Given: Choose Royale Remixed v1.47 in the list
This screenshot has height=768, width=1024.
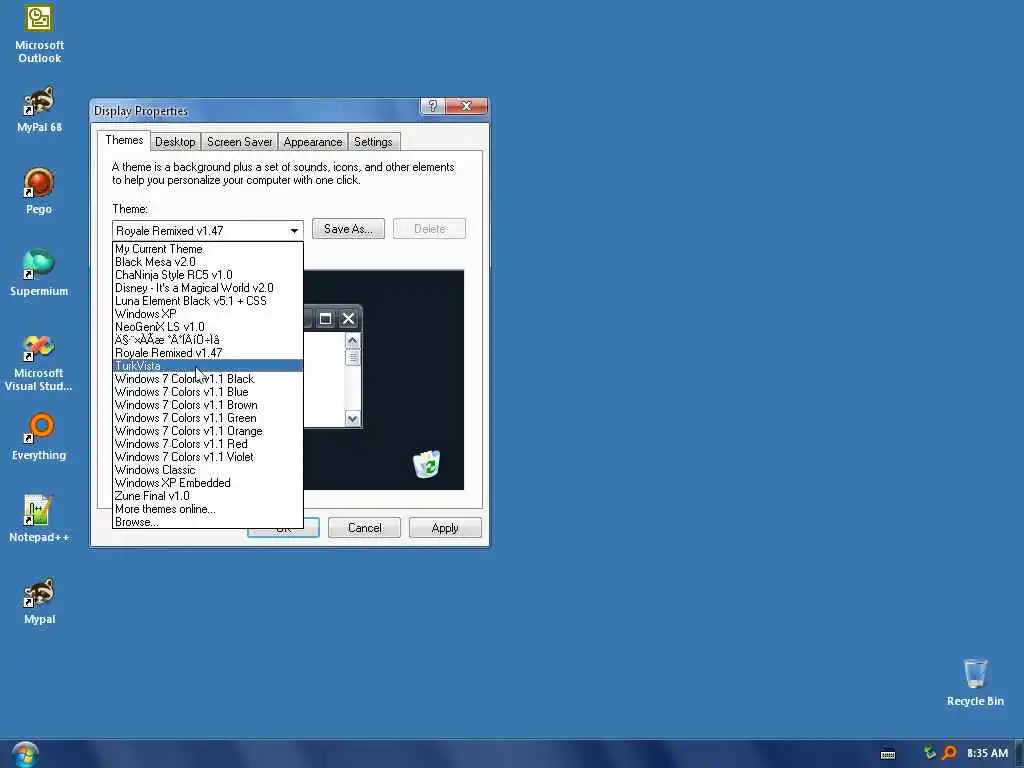Looking at the screenshot, I should pos(208,353).
